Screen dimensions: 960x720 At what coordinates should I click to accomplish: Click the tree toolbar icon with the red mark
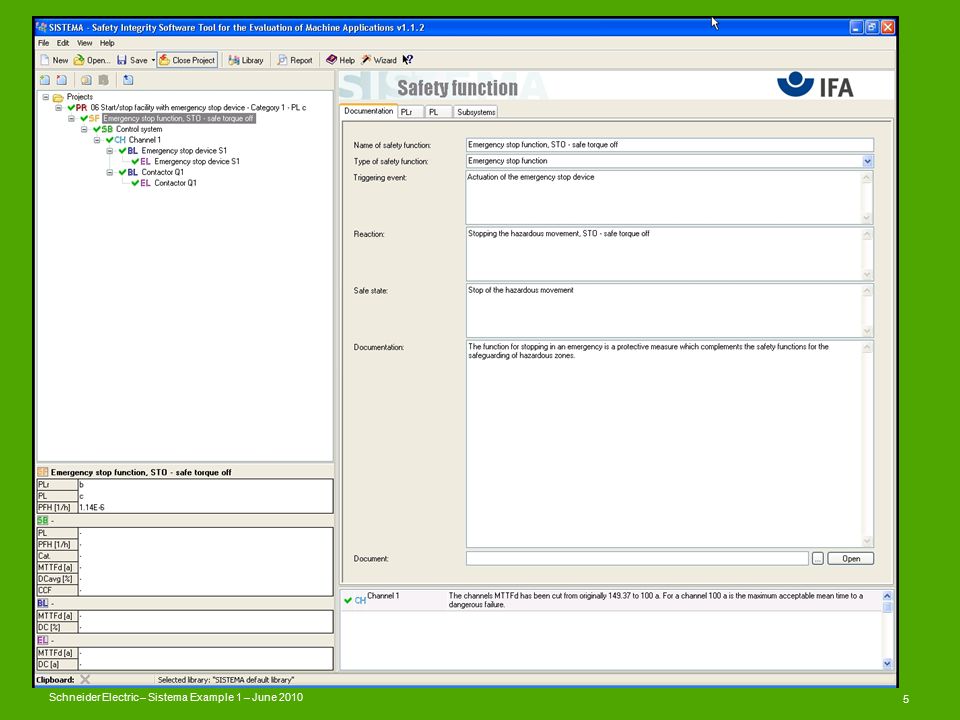(x=62, y=80)
